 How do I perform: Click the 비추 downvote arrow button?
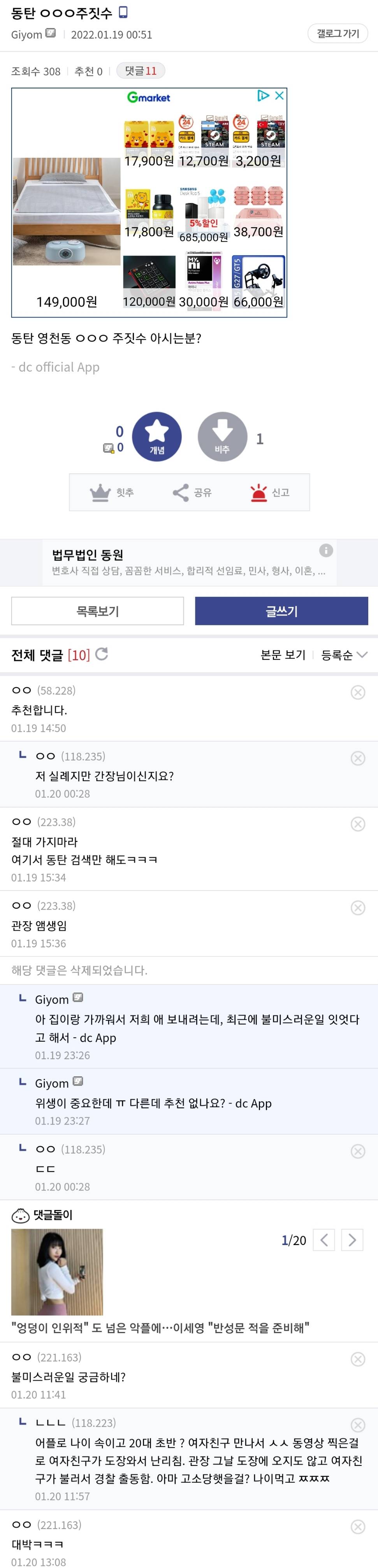(x=222, y=436)
